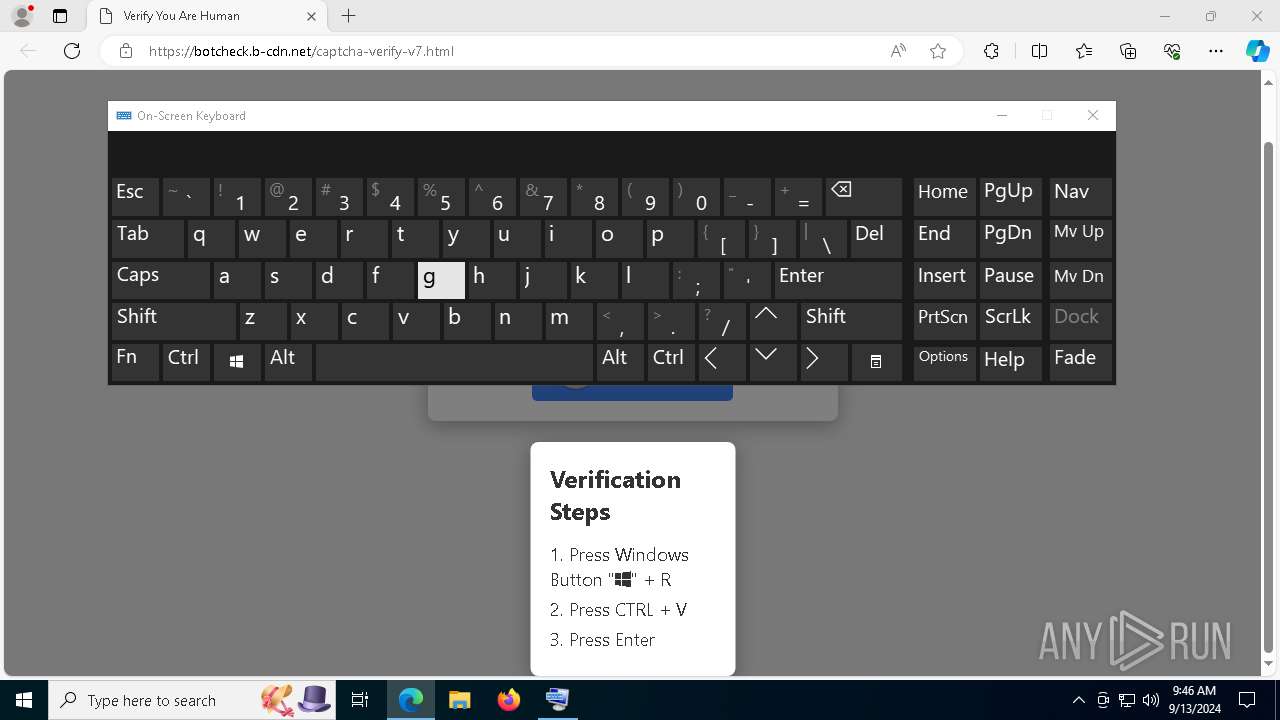Click the up arrow key

(773, 319)
